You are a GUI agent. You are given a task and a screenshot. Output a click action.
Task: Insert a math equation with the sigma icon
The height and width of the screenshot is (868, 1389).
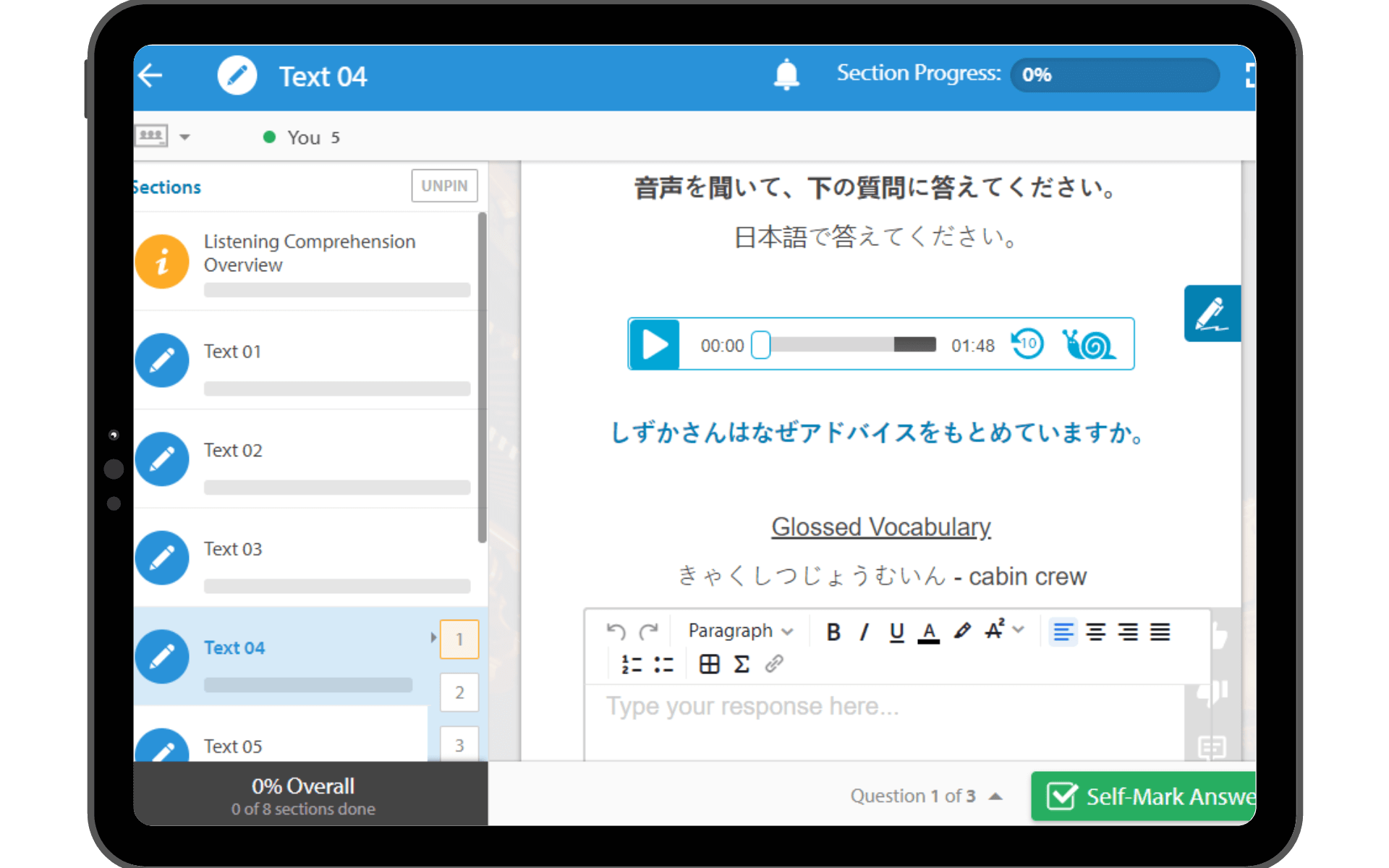(742, 664)
